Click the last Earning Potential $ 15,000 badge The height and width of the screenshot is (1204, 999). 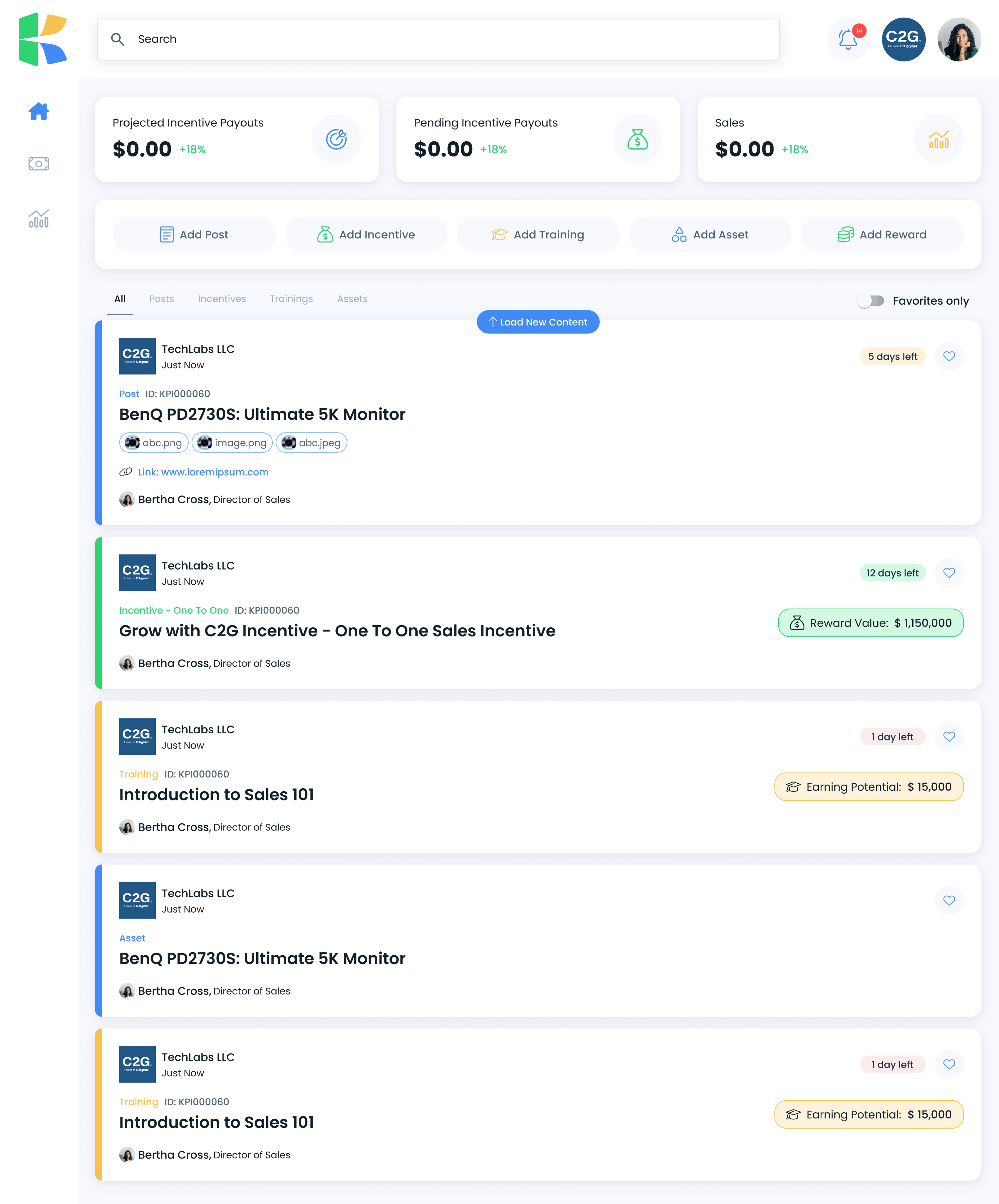tap(869, 1115)
